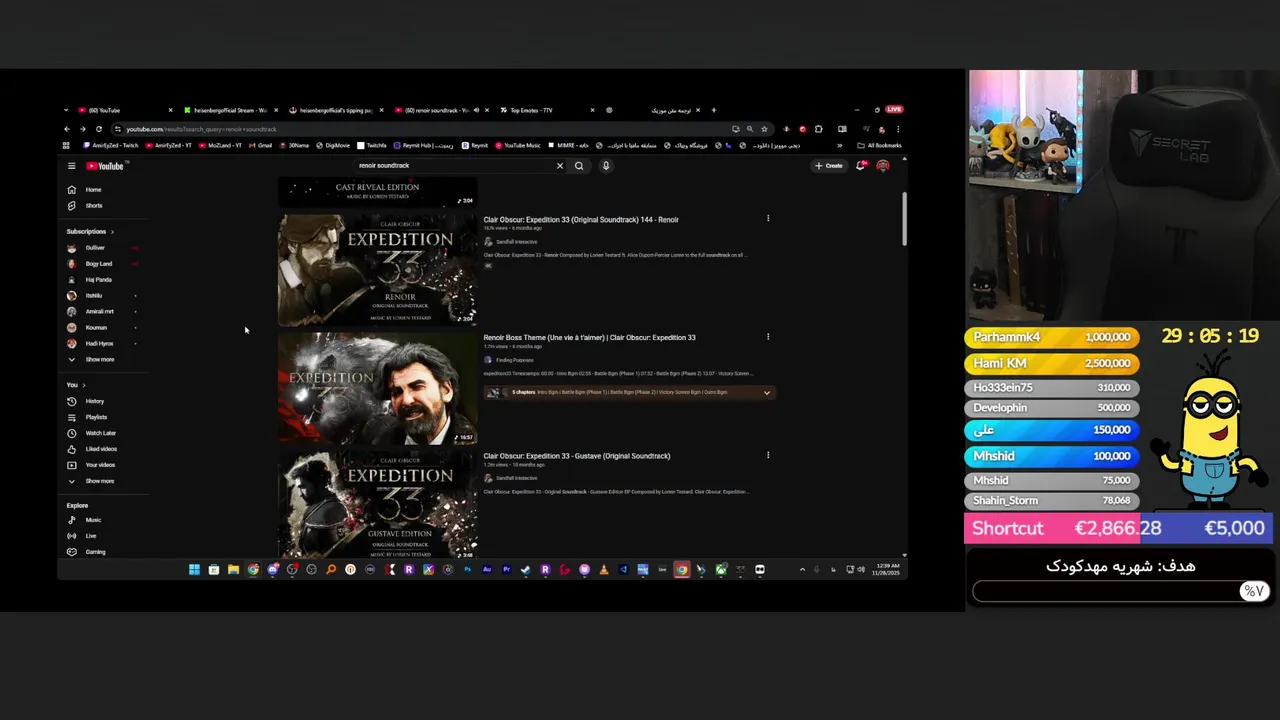Open the bookmarks bar apps grid icon
This screenshot has width=1280, height=720.
click(66, 146)
